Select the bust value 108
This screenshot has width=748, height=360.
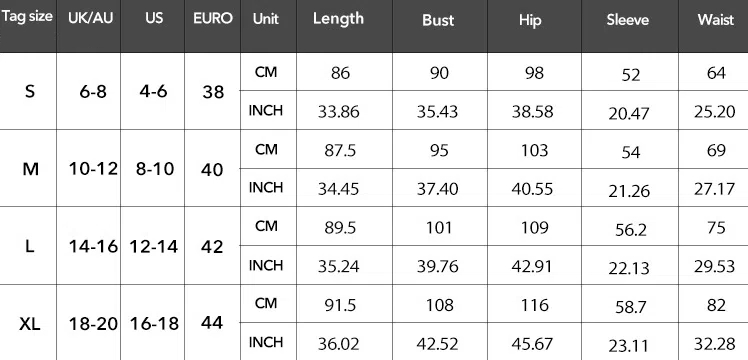[438, 305]
